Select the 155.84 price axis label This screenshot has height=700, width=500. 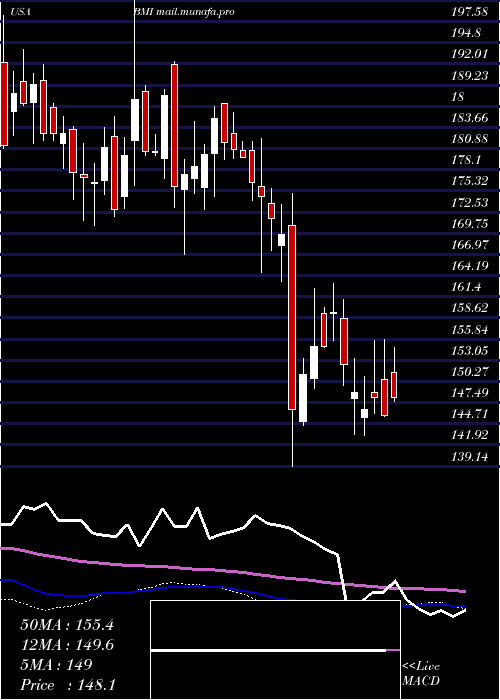point(470,329)
